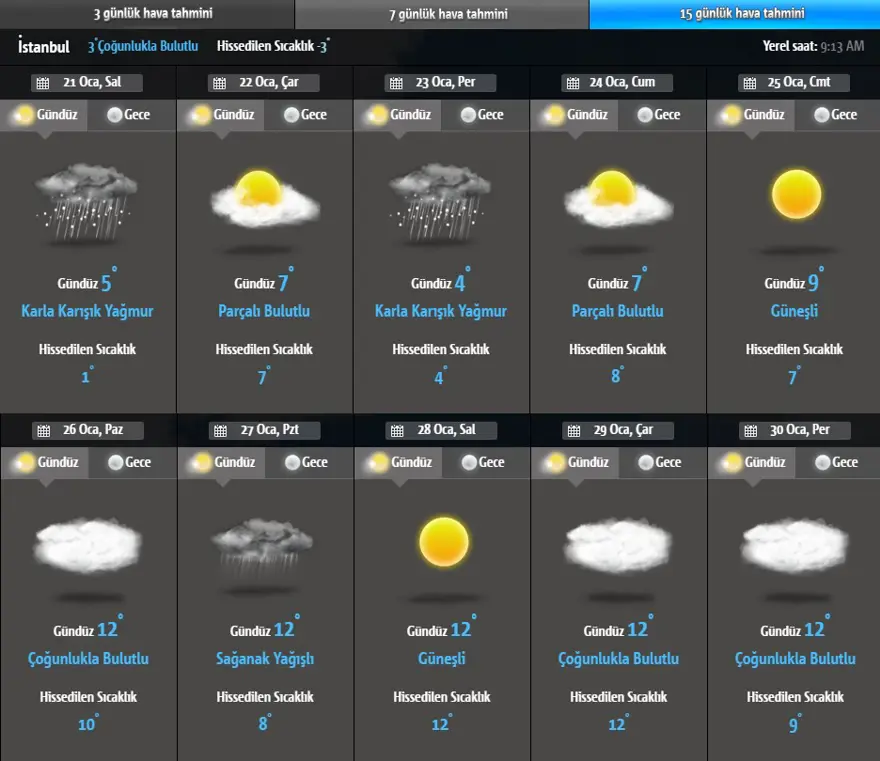Select the 15 günlük hava tahmini tab

coord(734,14)
